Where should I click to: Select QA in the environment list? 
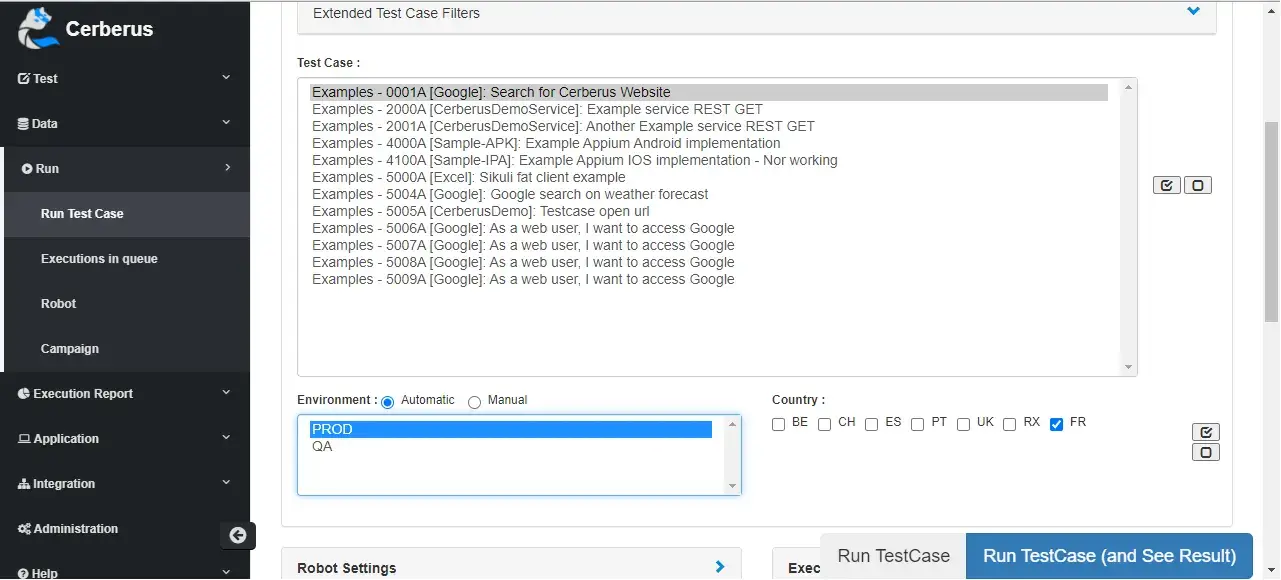point(322,446)
